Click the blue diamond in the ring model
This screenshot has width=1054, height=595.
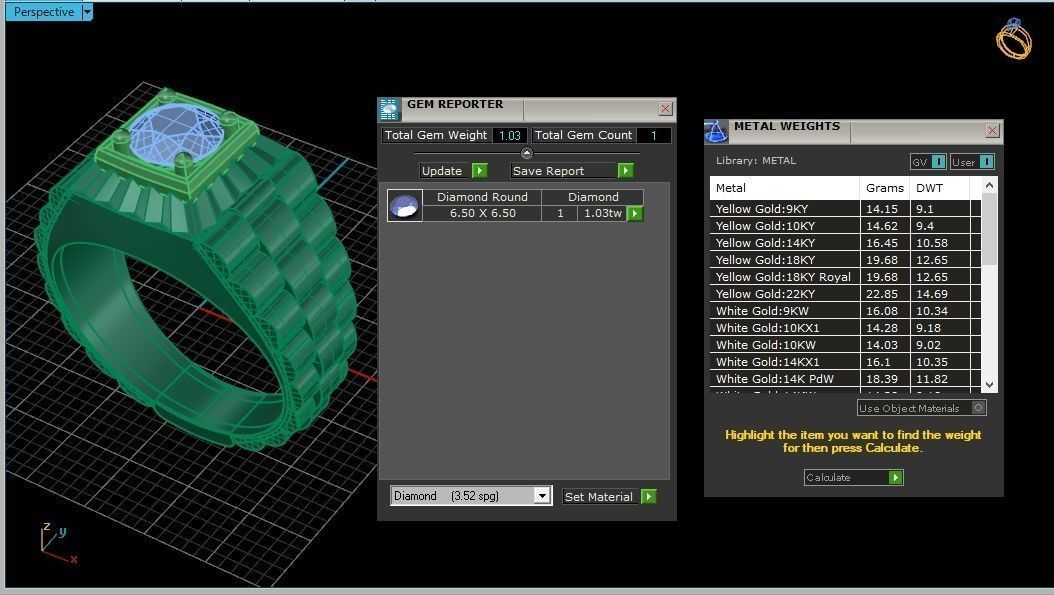(x=177, y=133)
